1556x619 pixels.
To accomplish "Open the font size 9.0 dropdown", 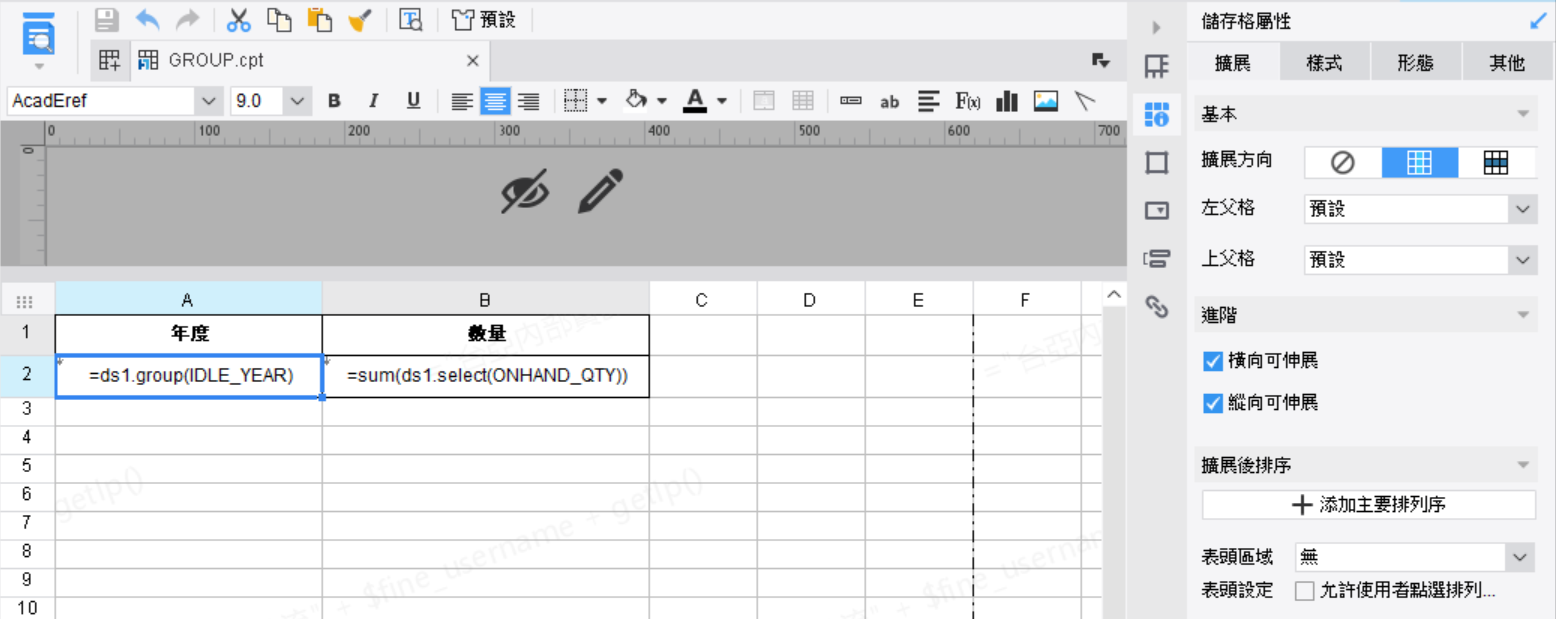I will pyautogui.click(x=297, y=101).
